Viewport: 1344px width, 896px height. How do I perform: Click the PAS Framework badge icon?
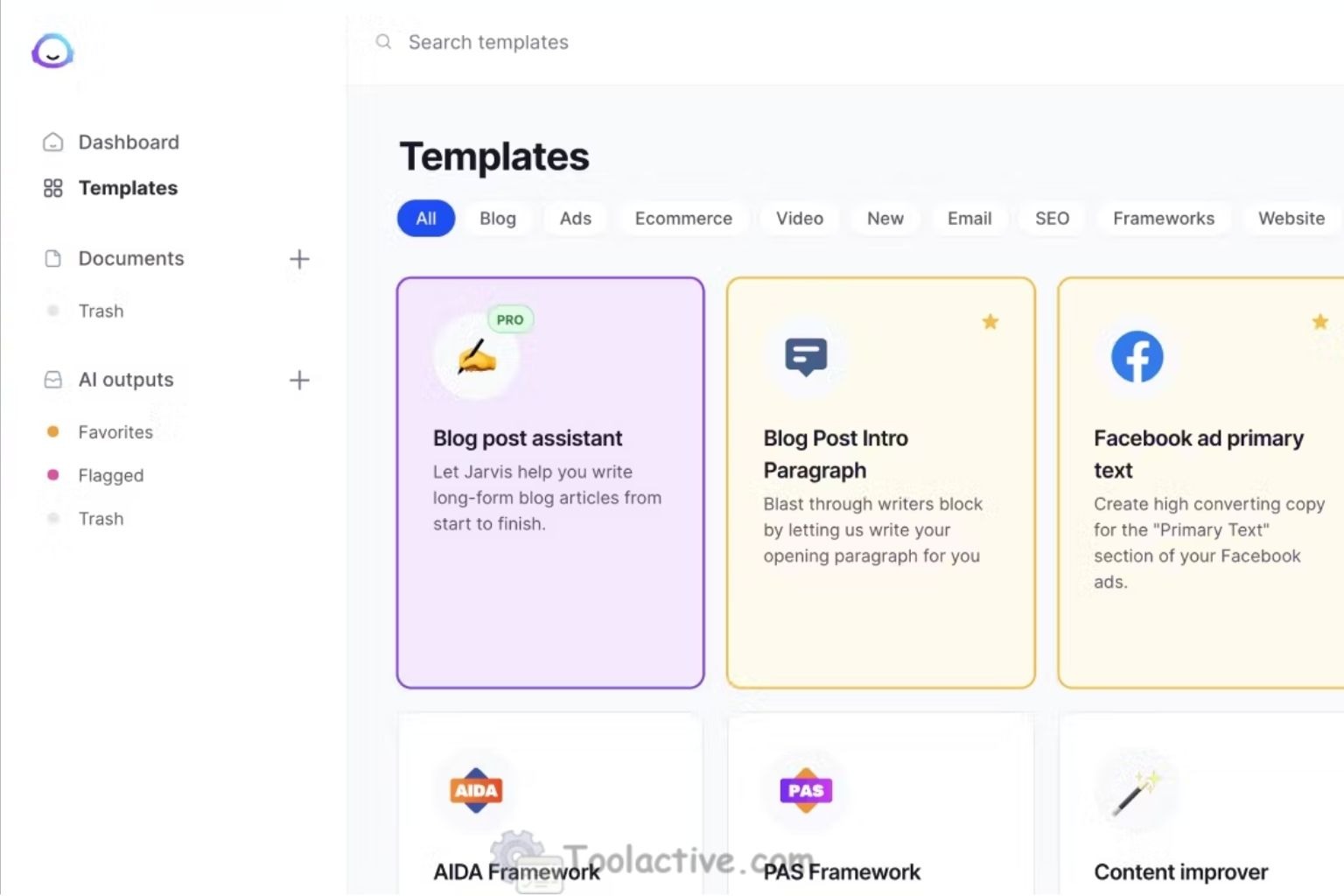(805, 790)
